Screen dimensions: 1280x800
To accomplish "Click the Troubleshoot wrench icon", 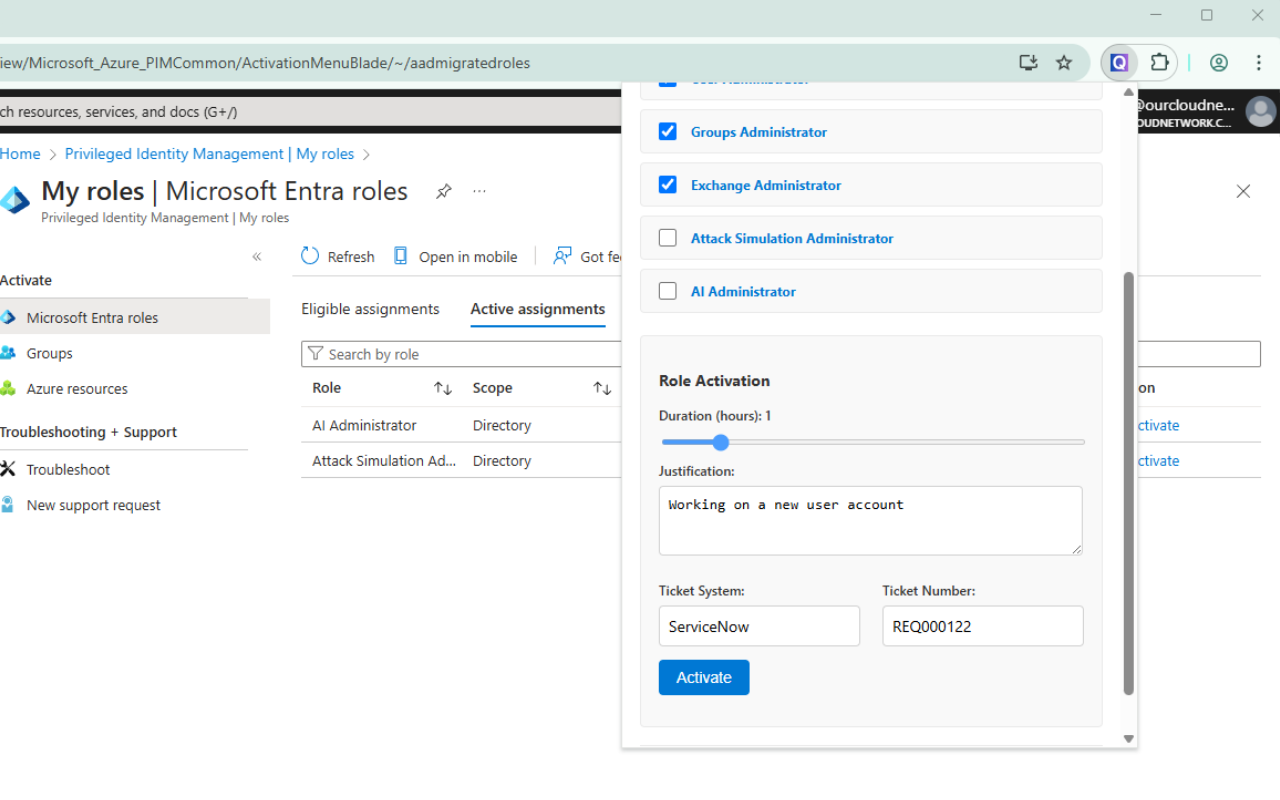I will [x=8, y=469].
